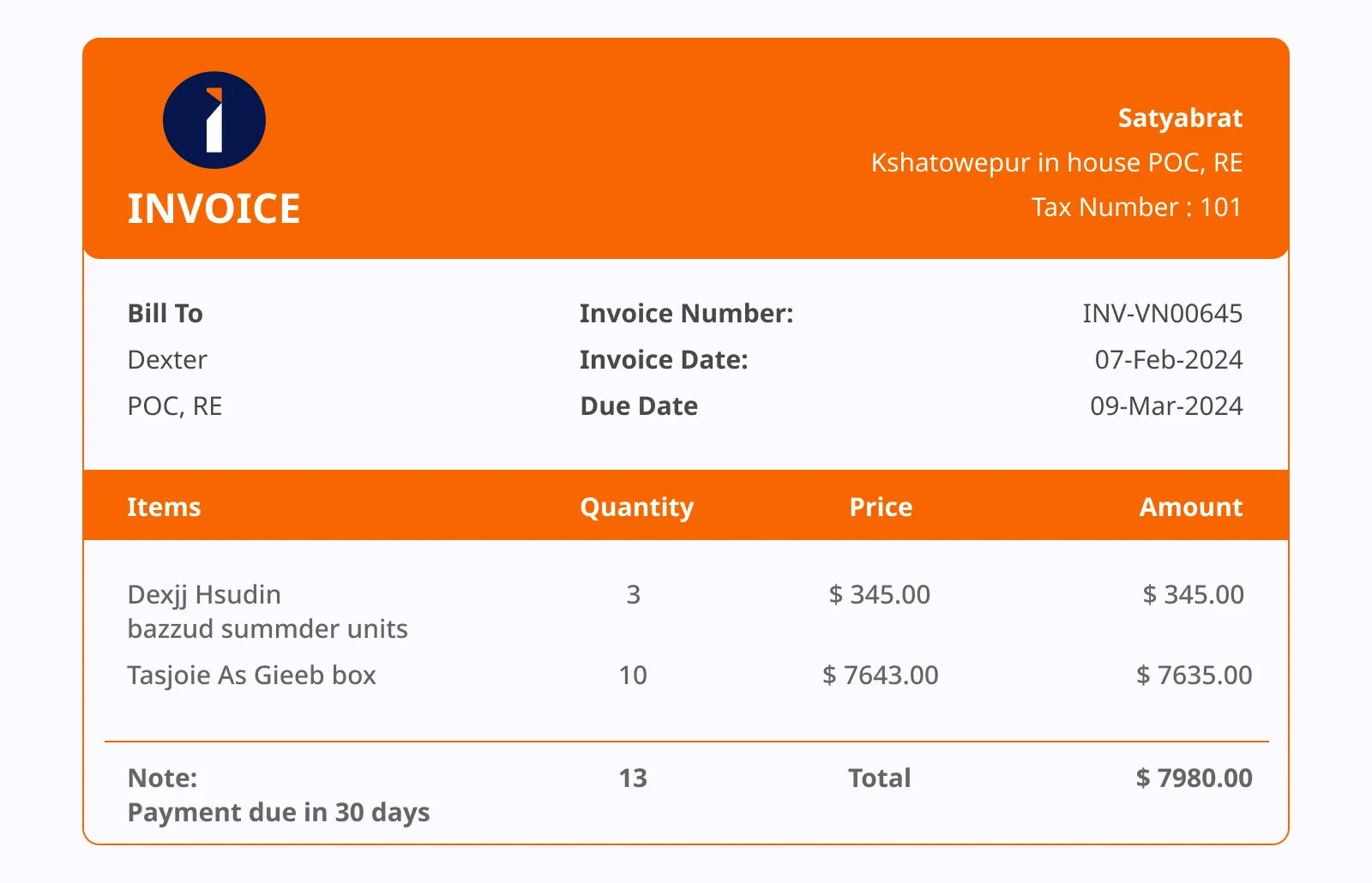This screenshot has width=1372, height=883.
Task: Click the due date 09-Mar-2024
Action: click(x=1166, y=406)
